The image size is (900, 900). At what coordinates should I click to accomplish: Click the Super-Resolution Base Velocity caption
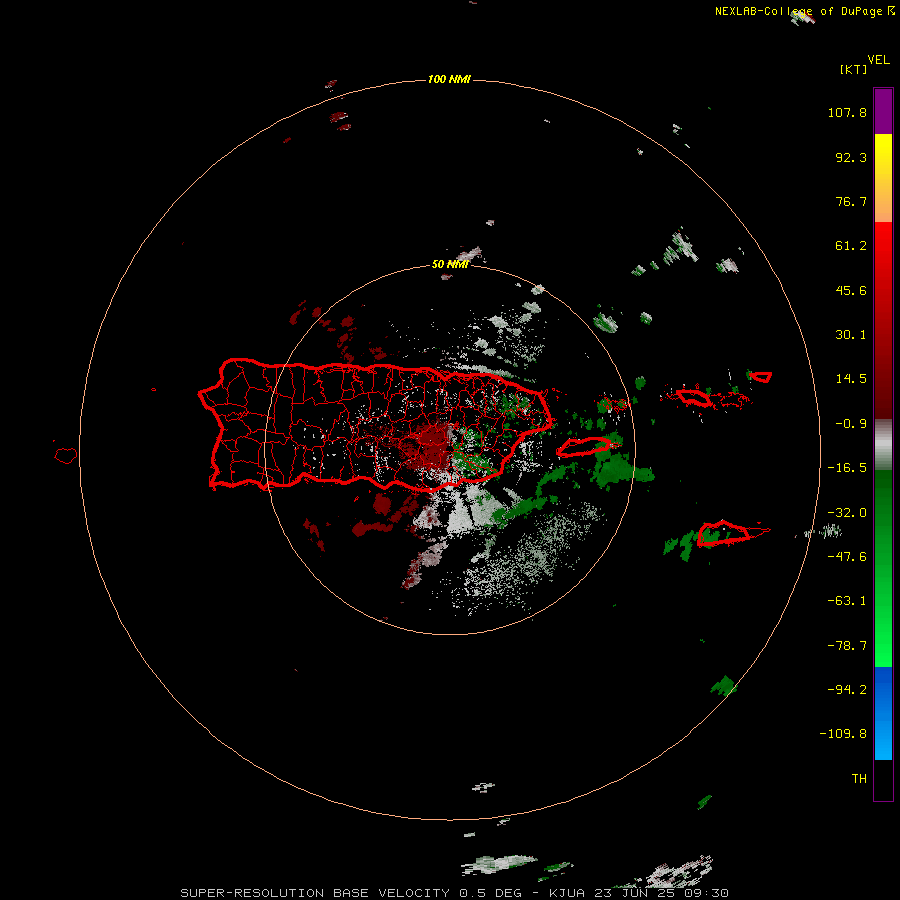[455, 893]
